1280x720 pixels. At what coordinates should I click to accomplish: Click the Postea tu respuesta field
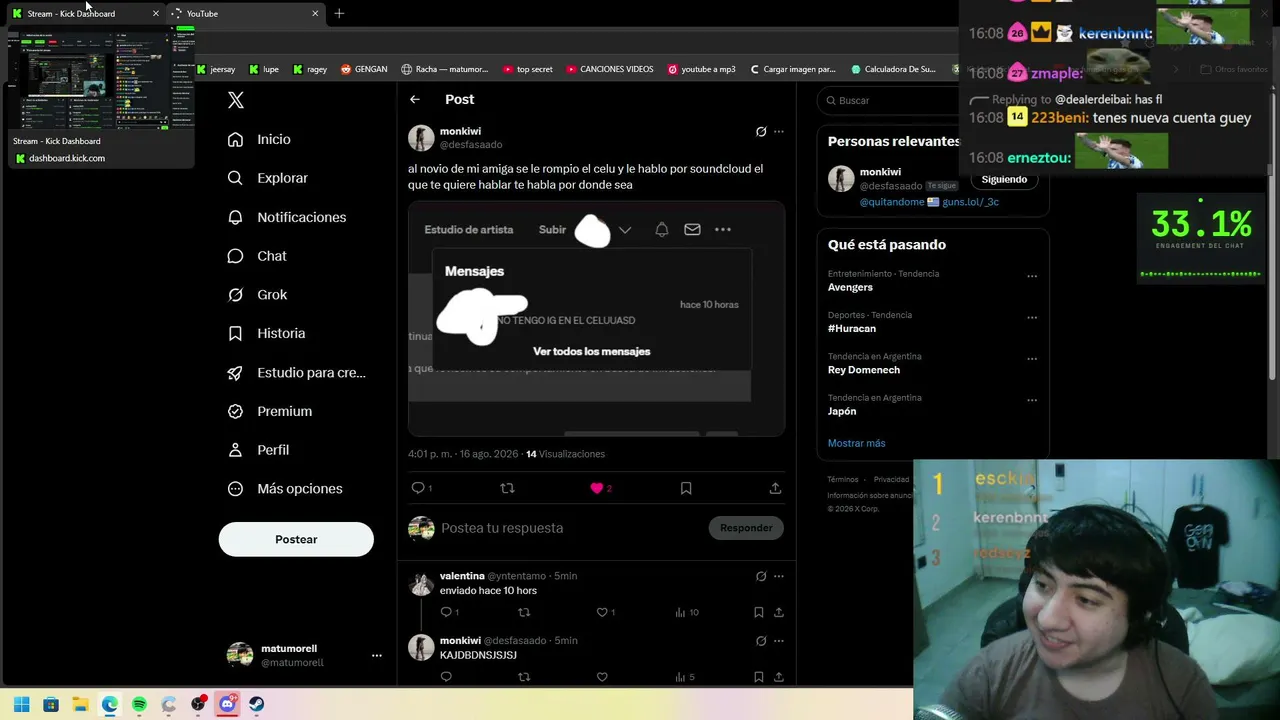pyautogui.click(x=570, y=528)
